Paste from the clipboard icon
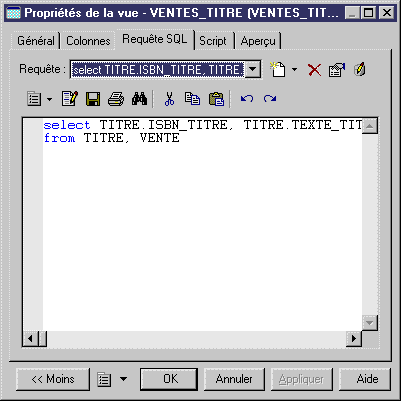 tap(216, 99)
